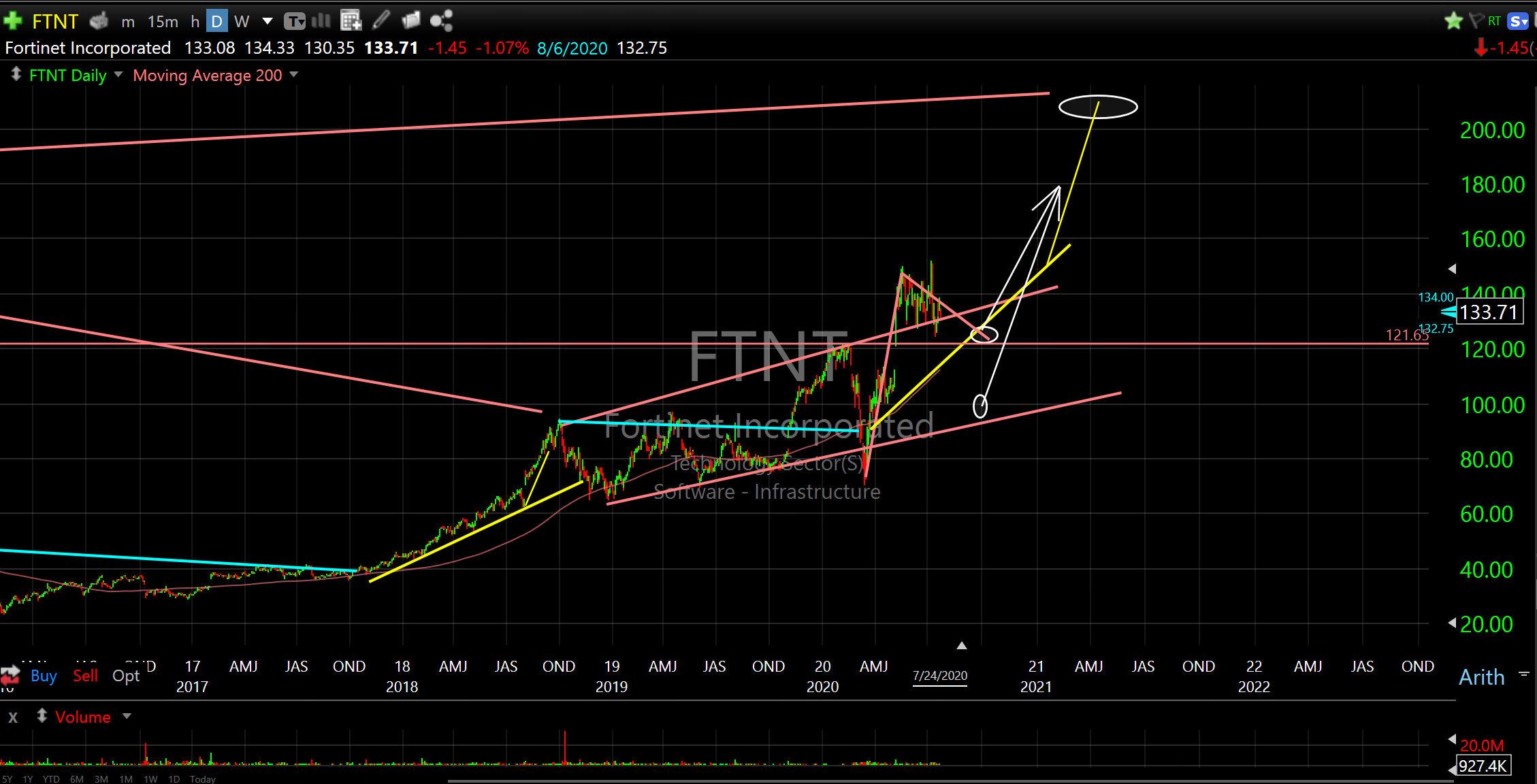Open the chart templates T icon
This screenshot has width=1537, height=784.
[x=294, y=21]
